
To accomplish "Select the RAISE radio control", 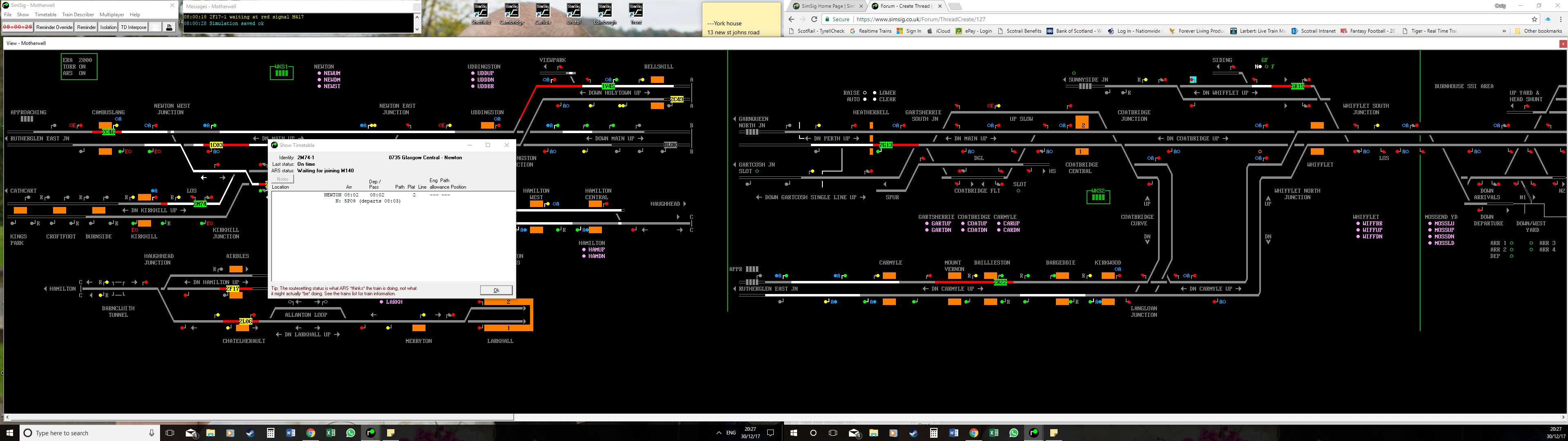I will click(x=864, y=93).
